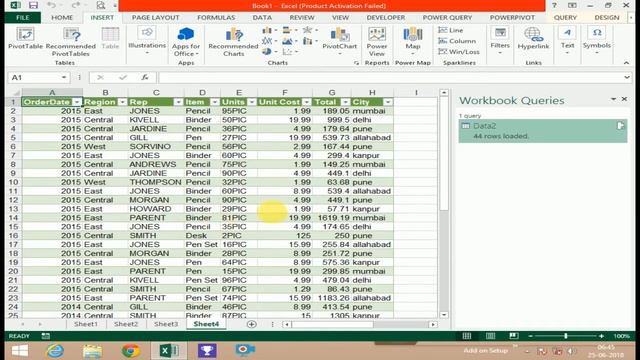Open the Power Map button
640x360 pixels.
point(413,41)
